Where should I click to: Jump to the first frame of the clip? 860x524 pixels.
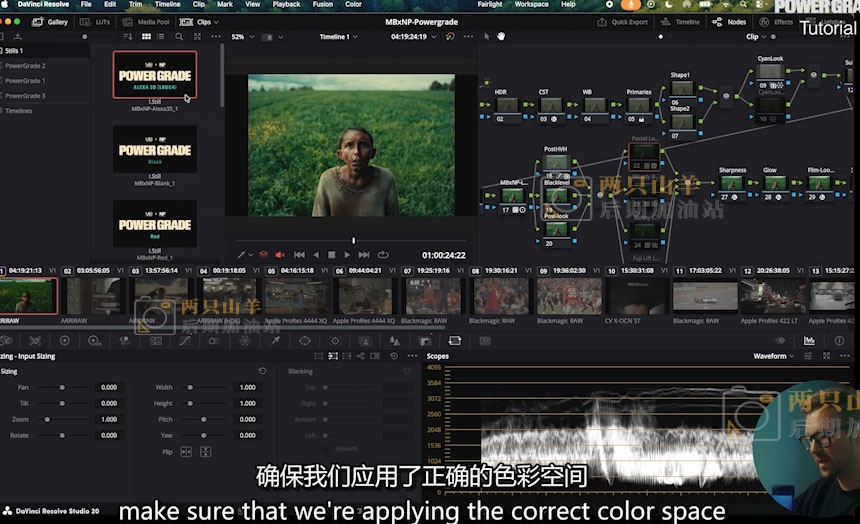click(x=301, y=255)
